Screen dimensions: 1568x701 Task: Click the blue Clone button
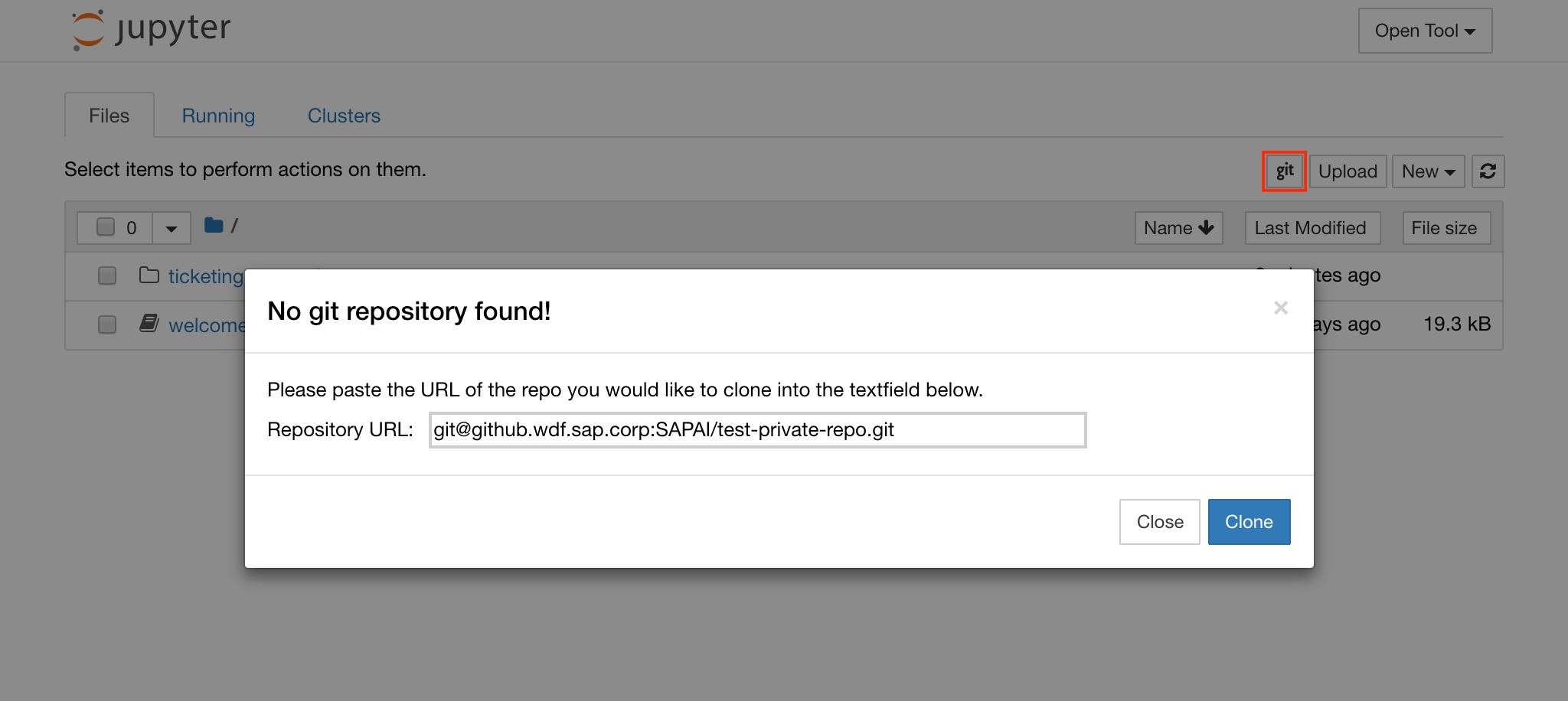click(x=1249, y=522)
